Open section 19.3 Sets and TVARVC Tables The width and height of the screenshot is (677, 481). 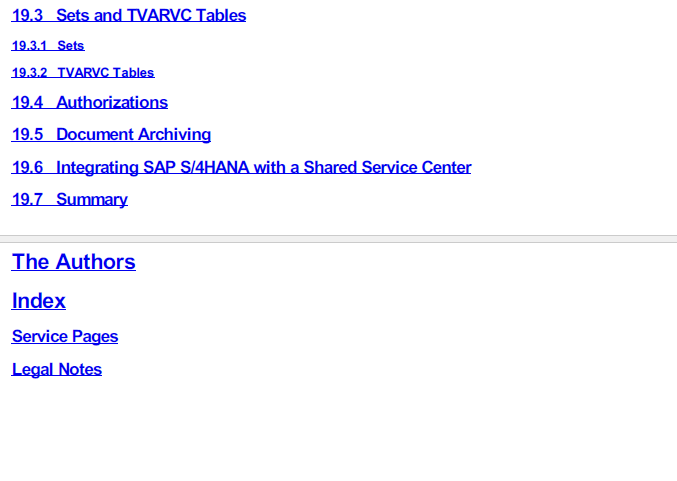129,16
